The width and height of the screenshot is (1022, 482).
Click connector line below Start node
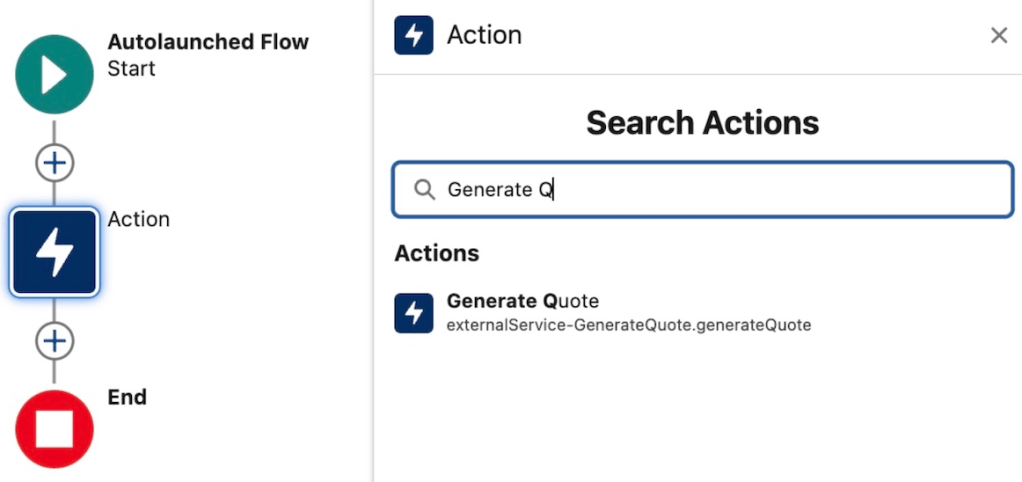point(54,128)
